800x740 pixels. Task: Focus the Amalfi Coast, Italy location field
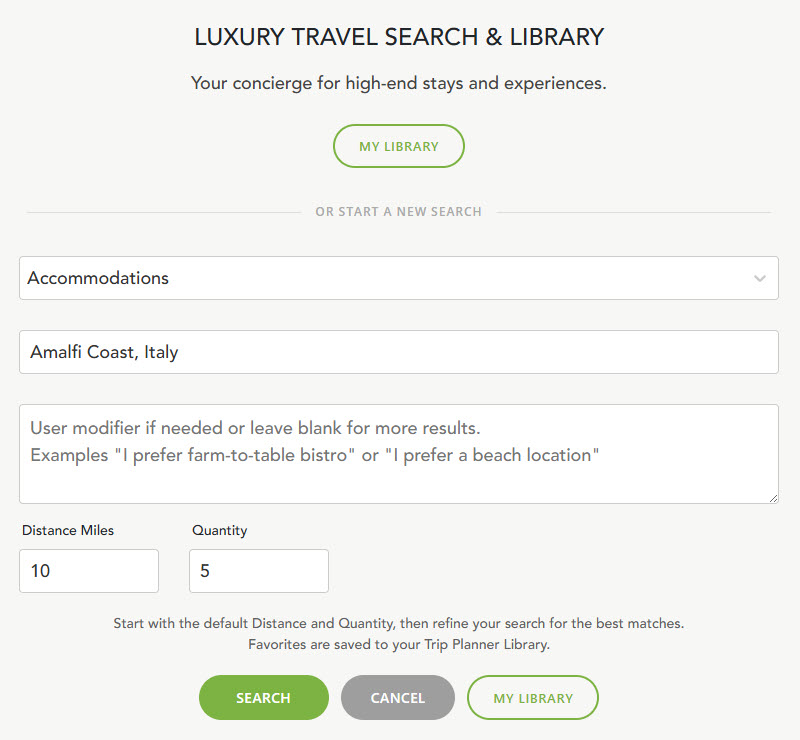point(398,352)
